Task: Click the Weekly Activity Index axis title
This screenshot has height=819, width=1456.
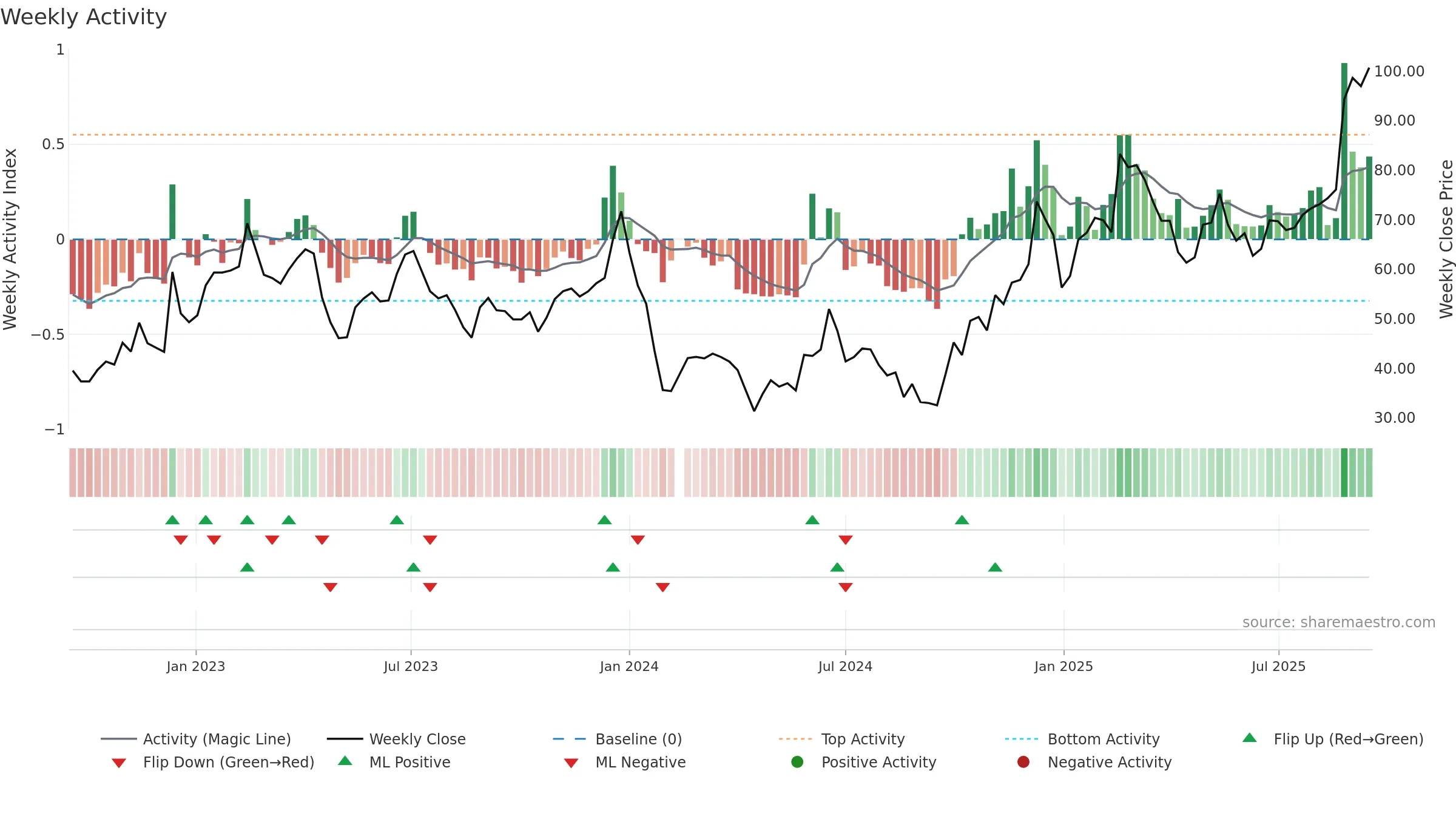Action: pos(10,239)
